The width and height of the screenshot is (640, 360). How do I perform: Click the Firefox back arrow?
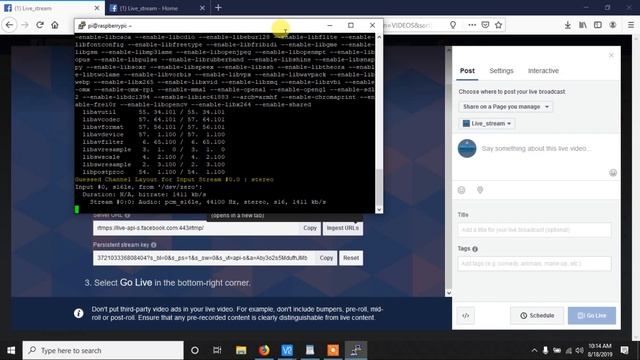(x=9, y=25)
